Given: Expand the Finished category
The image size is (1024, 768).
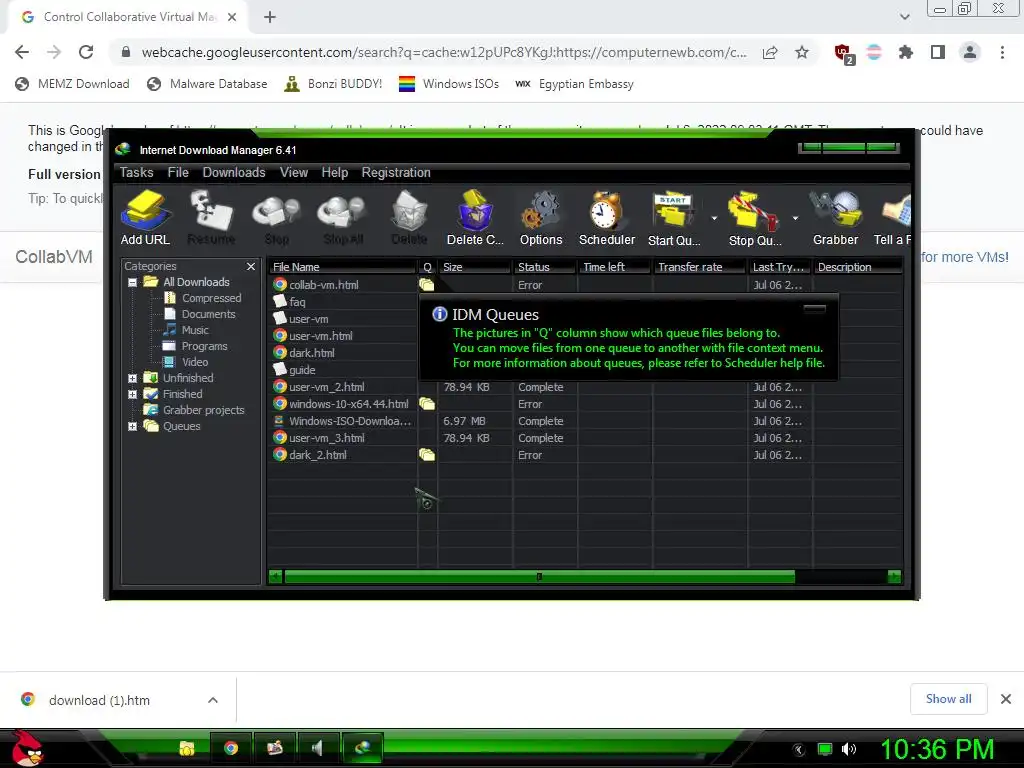Looking at the screenshot, I should point(133,394).
